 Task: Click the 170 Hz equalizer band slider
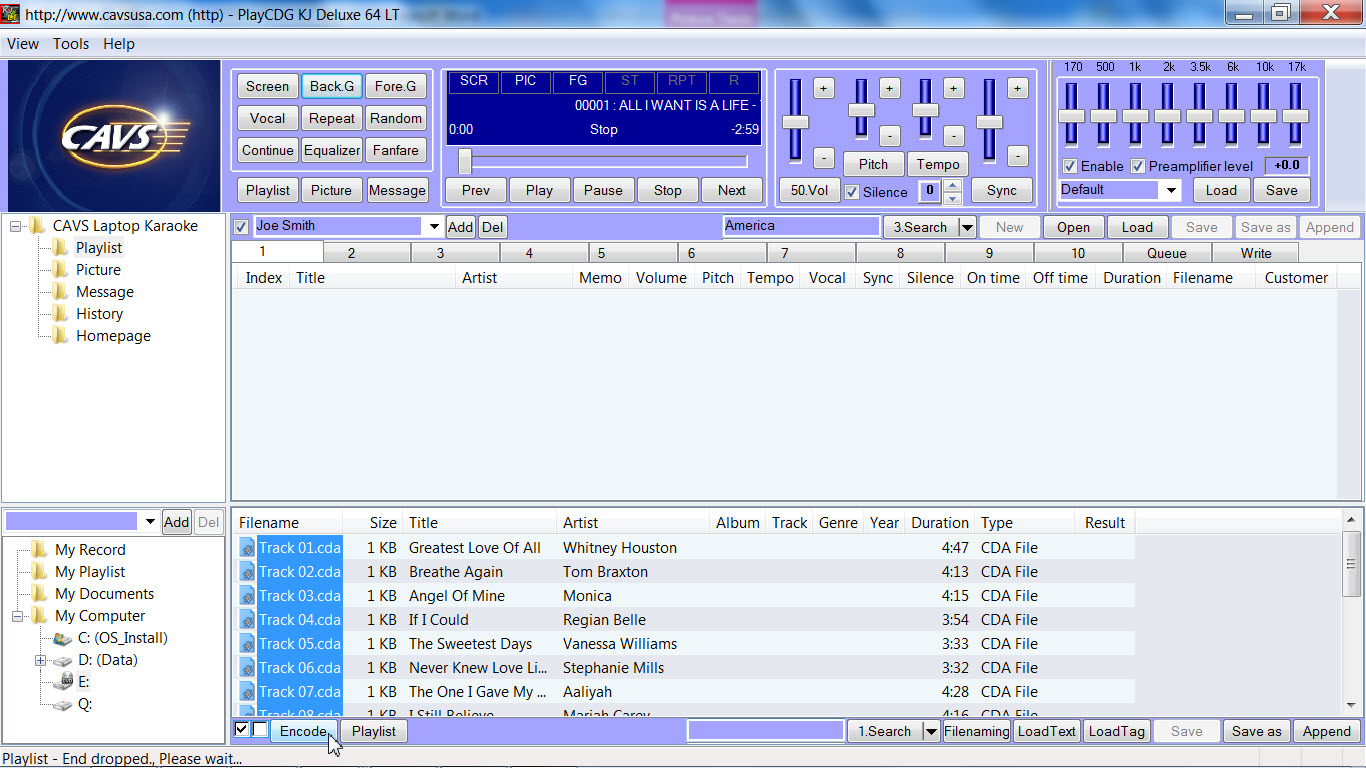point(1071,116)
